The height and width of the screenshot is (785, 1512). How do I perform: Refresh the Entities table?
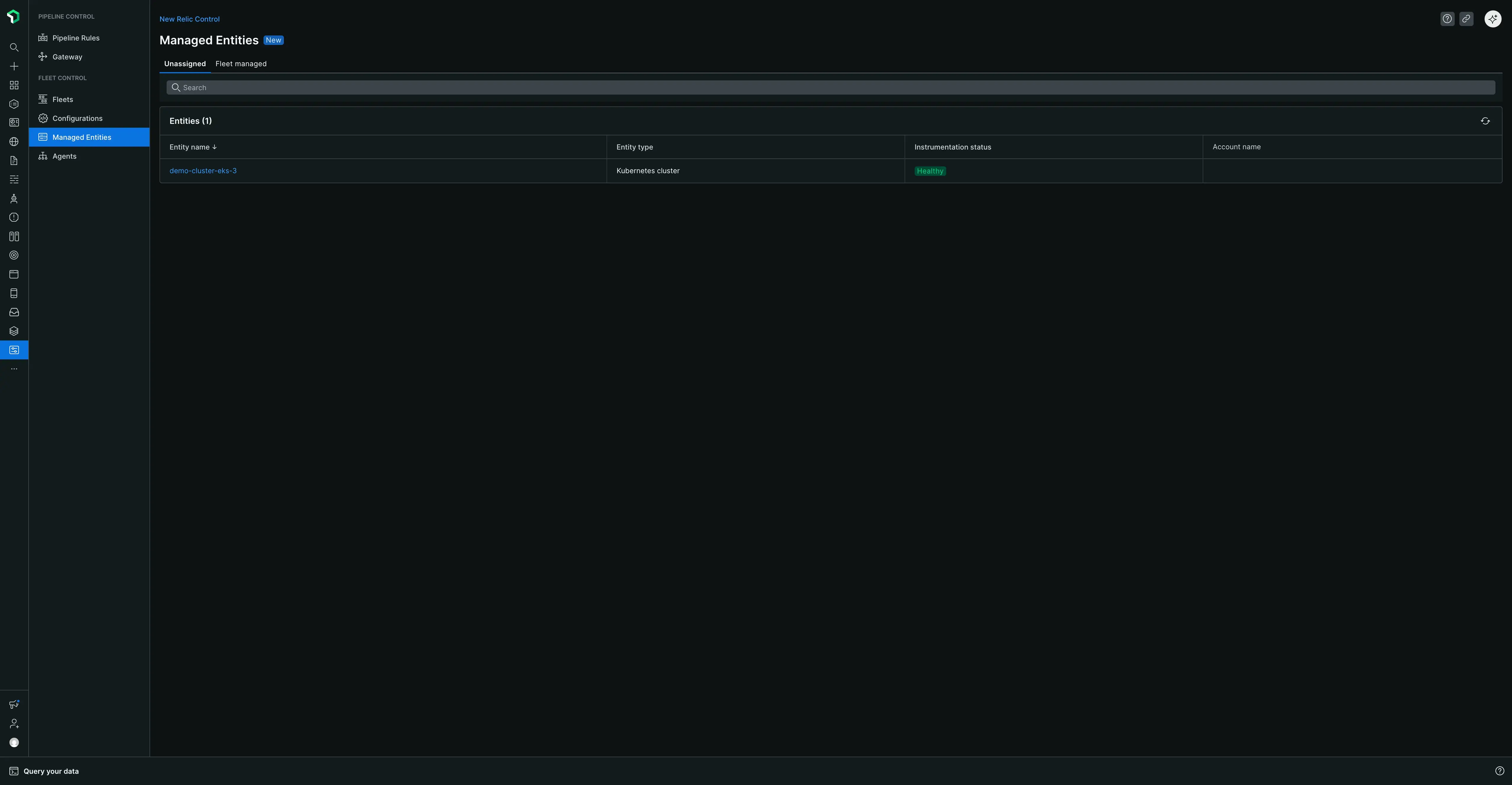click(x=1485, y=121)
